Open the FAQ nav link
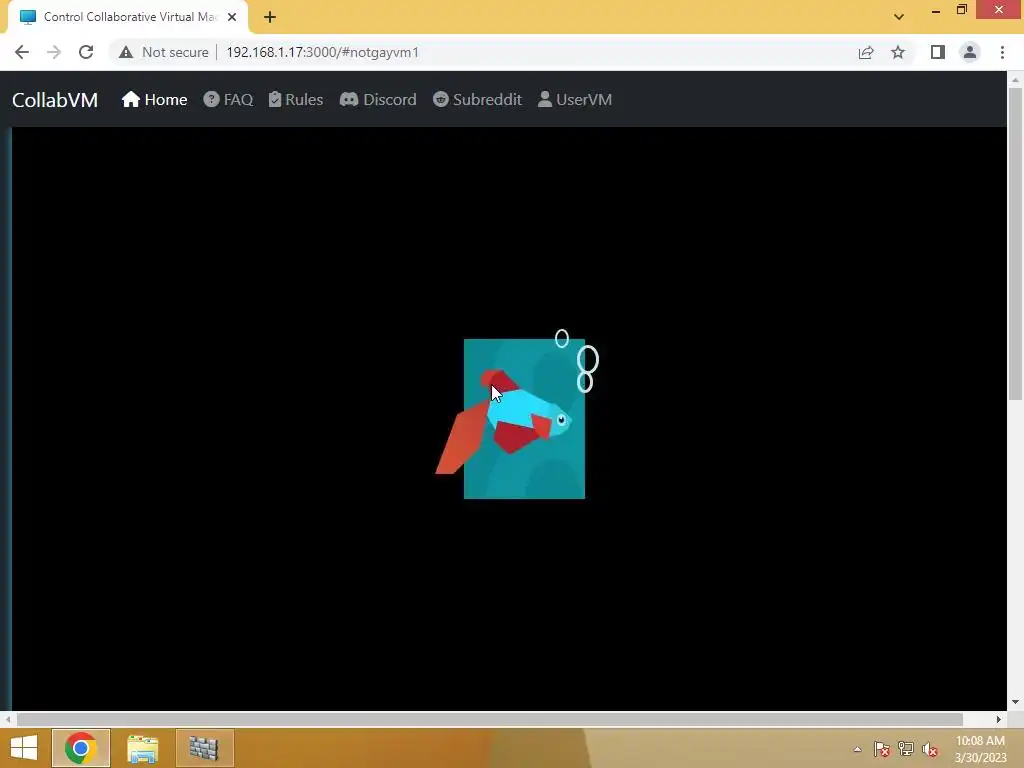The width and height of the screenshot is (1024, 768). click(x=228, y=99)
